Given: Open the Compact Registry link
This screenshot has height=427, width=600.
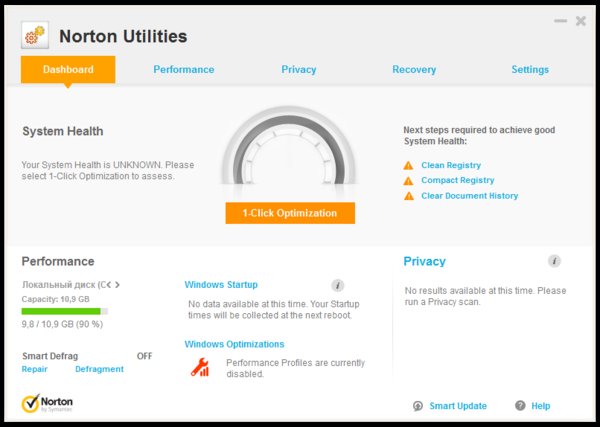Looking at the screenshot, I should 457,180.
